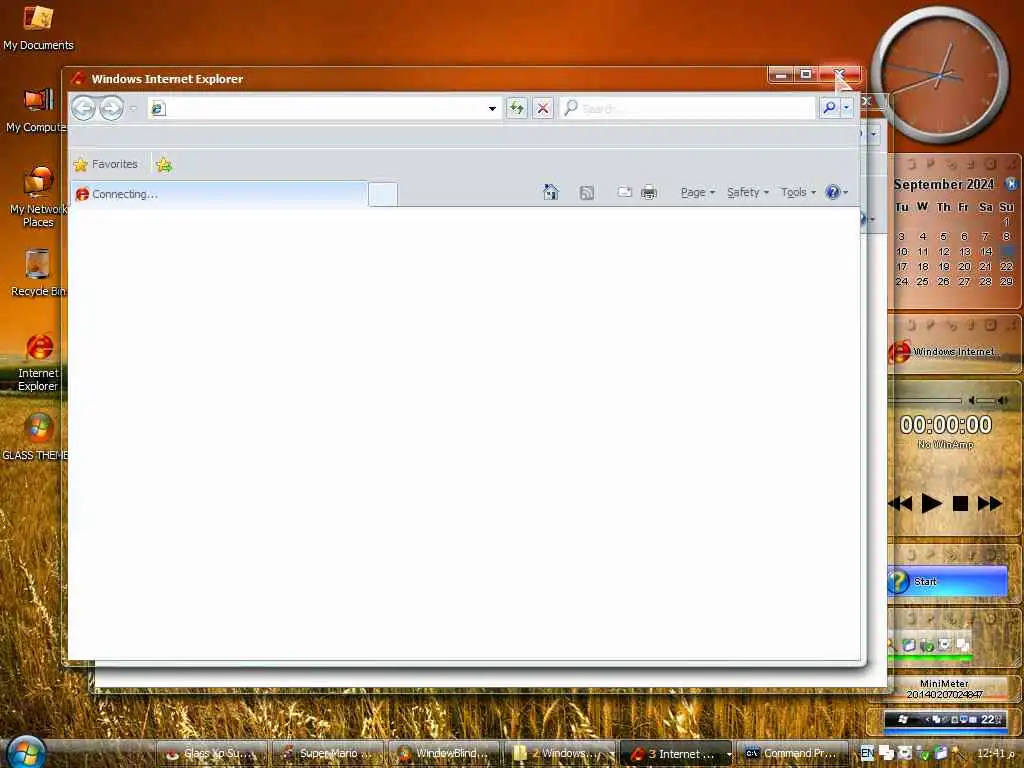Screen dimensions: 1024x768
Task: Open the Page menu
Action: 697,193
